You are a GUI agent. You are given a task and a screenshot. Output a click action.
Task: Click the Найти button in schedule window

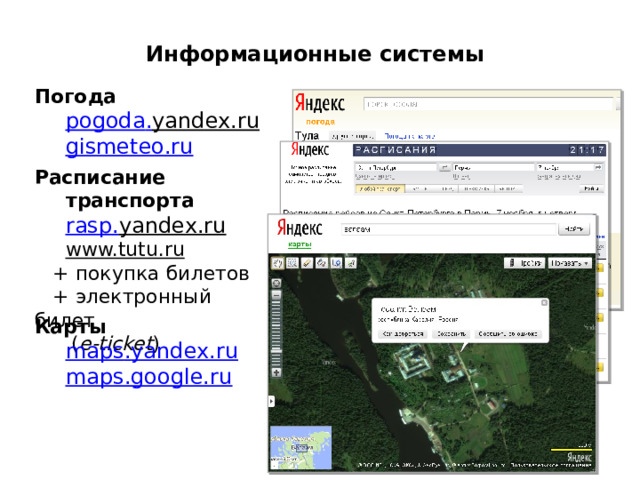click(591, 189)
